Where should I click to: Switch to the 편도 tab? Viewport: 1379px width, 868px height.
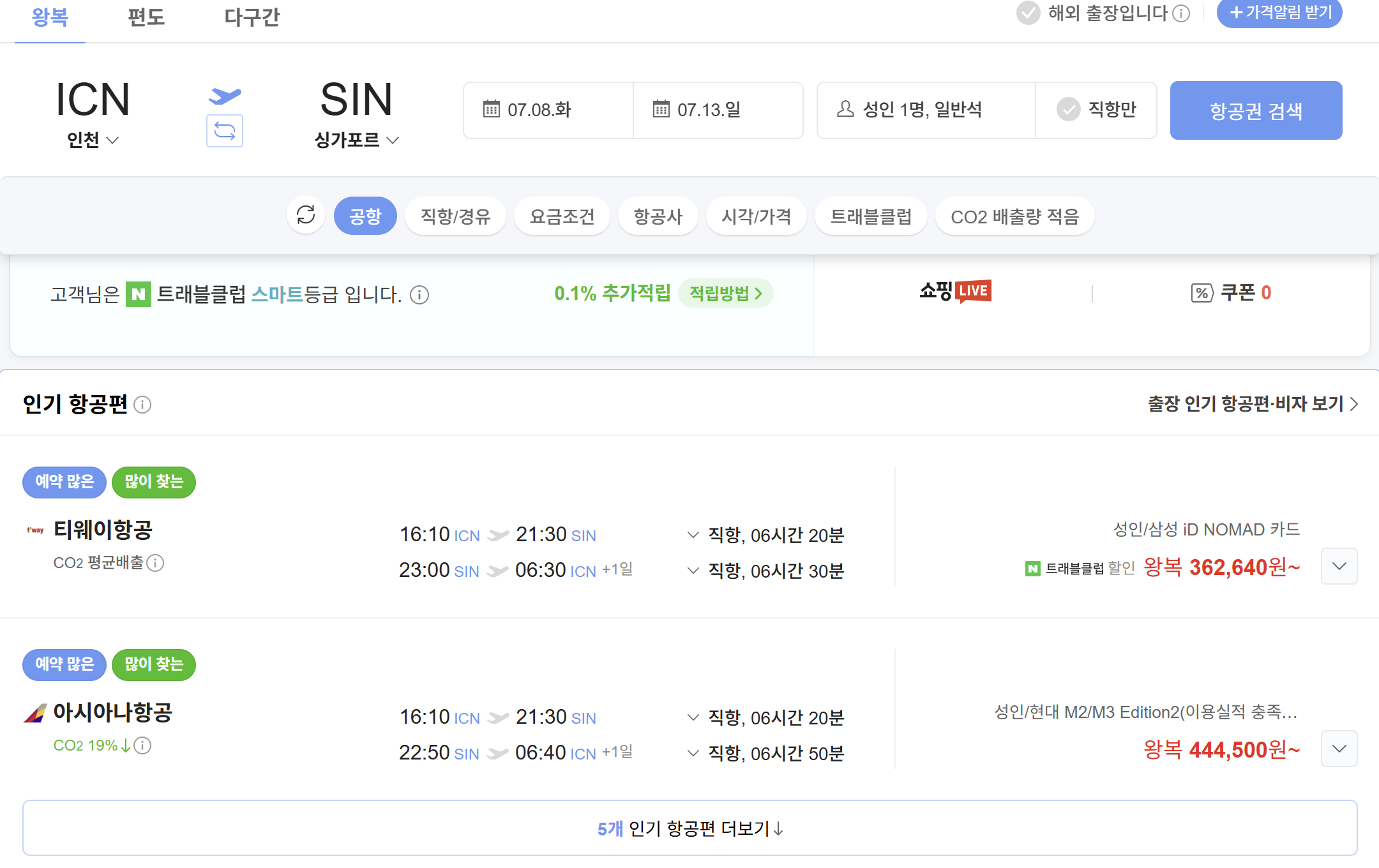[146, 17]
